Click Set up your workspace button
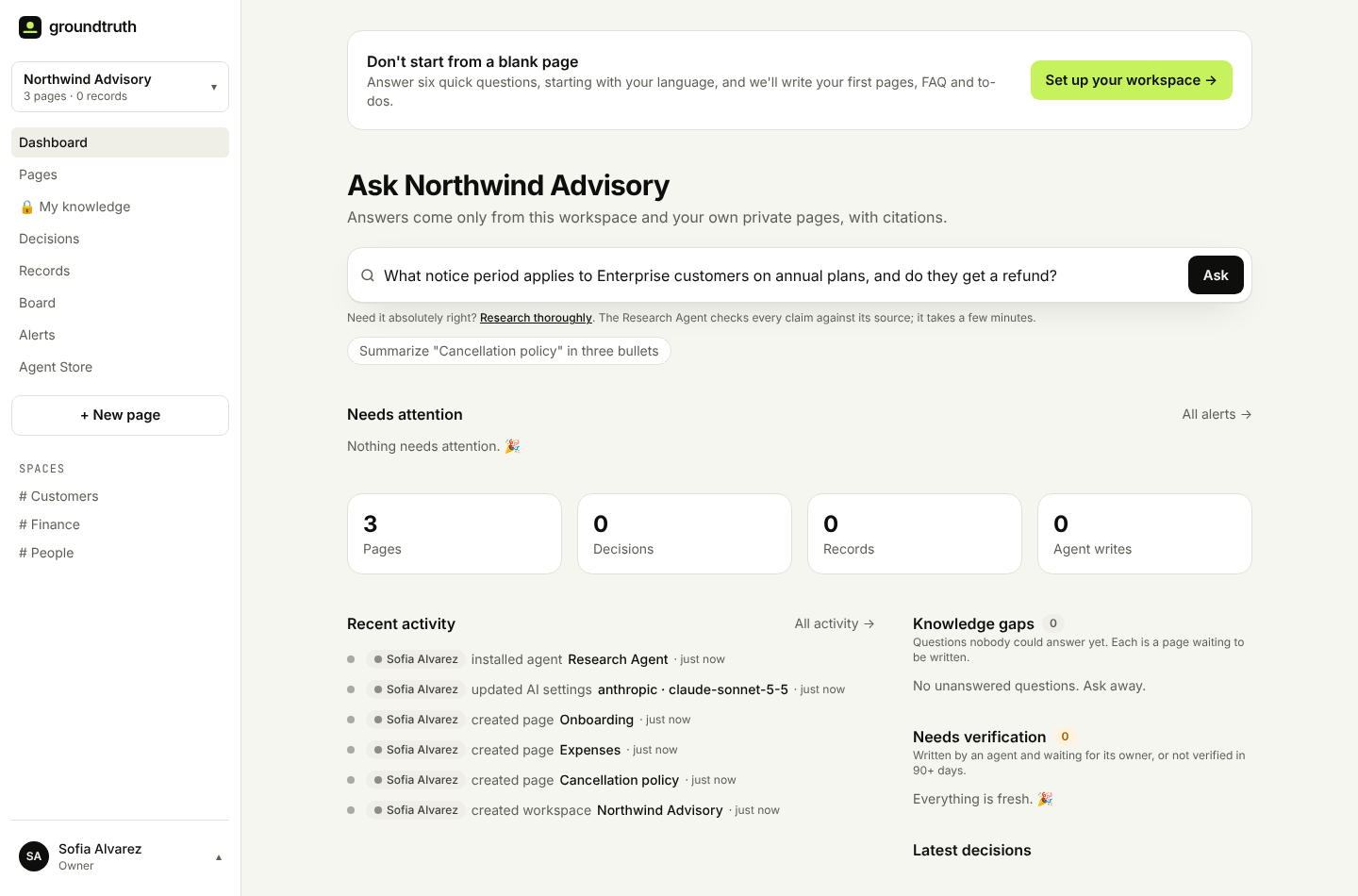Viewport: 1358px width, 896px height. point(1131,80)
